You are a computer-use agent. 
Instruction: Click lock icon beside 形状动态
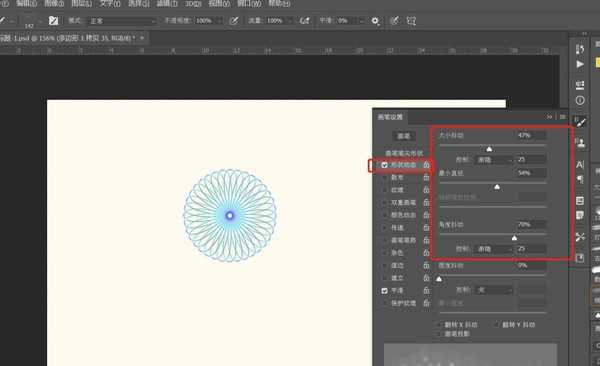click(426, 165)
